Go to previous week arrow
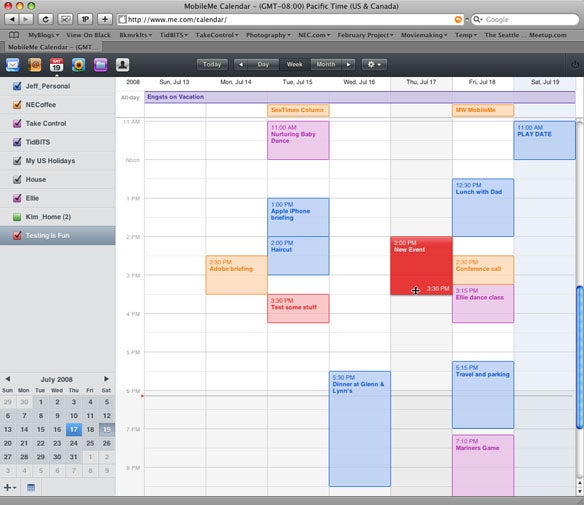 click(x=241, y=64)
